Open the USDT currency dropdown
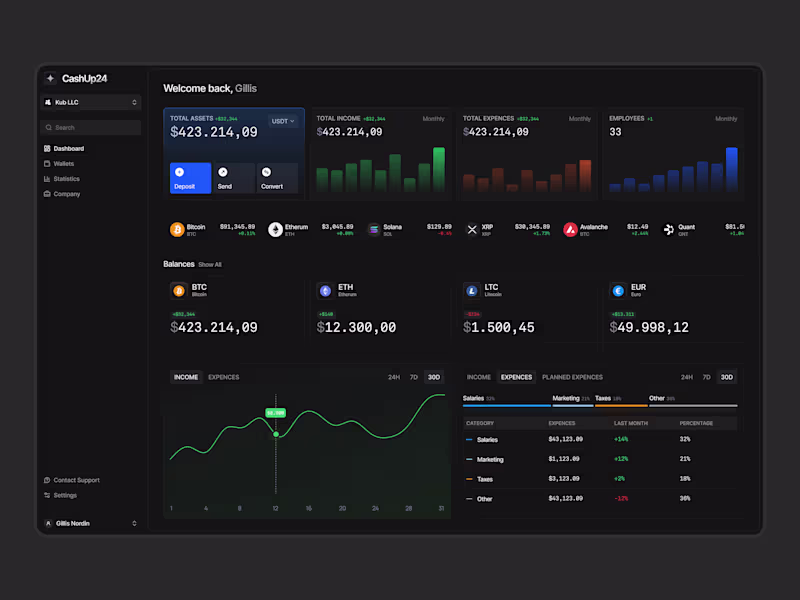The image size is (800, 600). (281, 121)
